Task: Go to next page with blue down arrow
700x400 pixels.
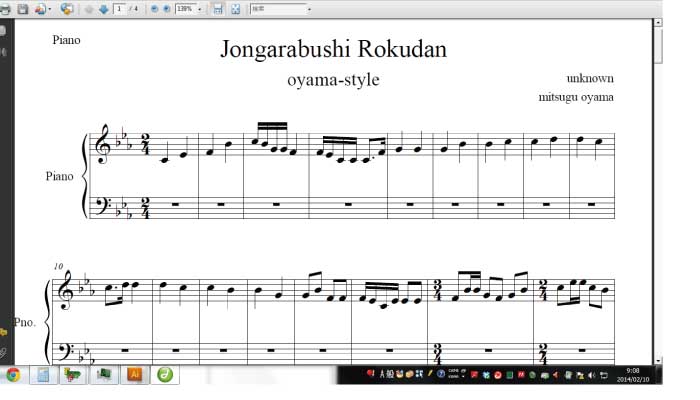Action: pyautogui.click(x=104, y=9)
